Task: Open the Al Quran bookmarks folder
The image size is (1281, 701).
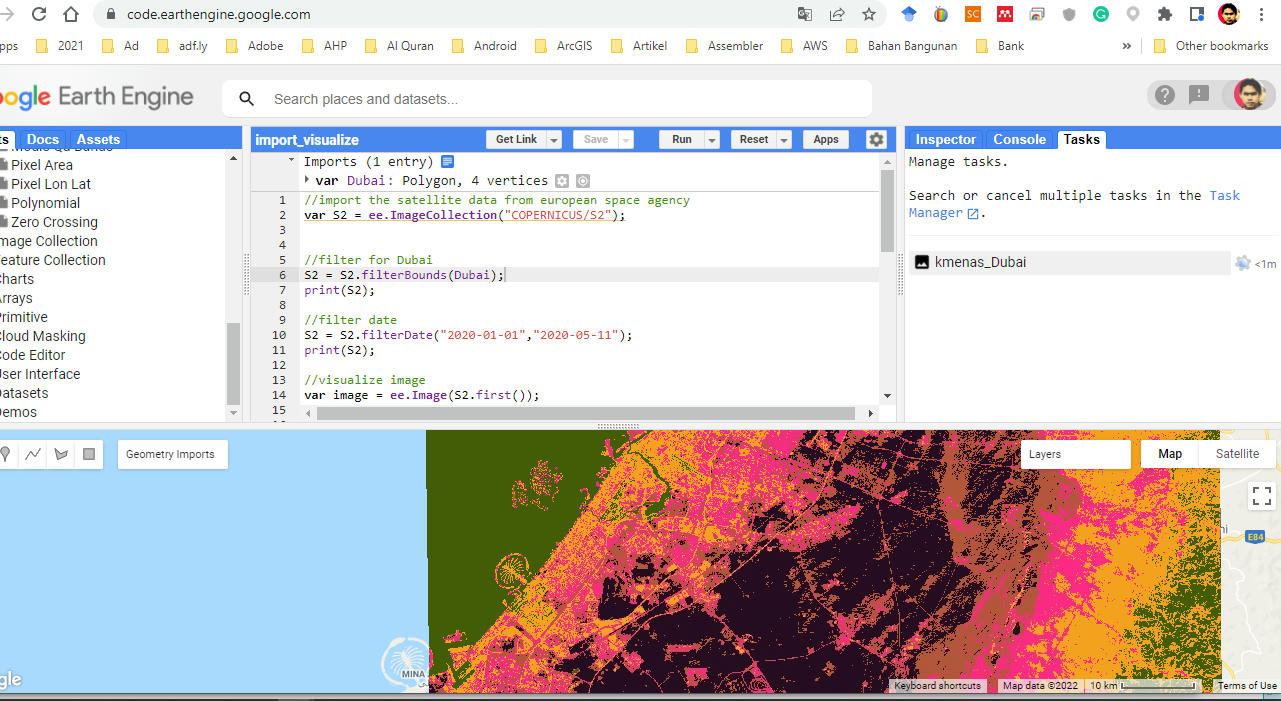Action: point(399,46)
